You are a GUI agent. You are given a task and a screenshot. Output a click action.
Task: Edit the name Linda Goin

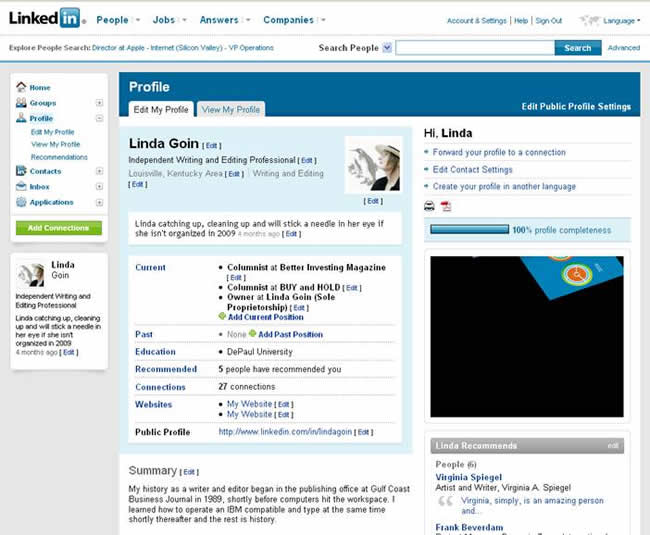(211, 145)
